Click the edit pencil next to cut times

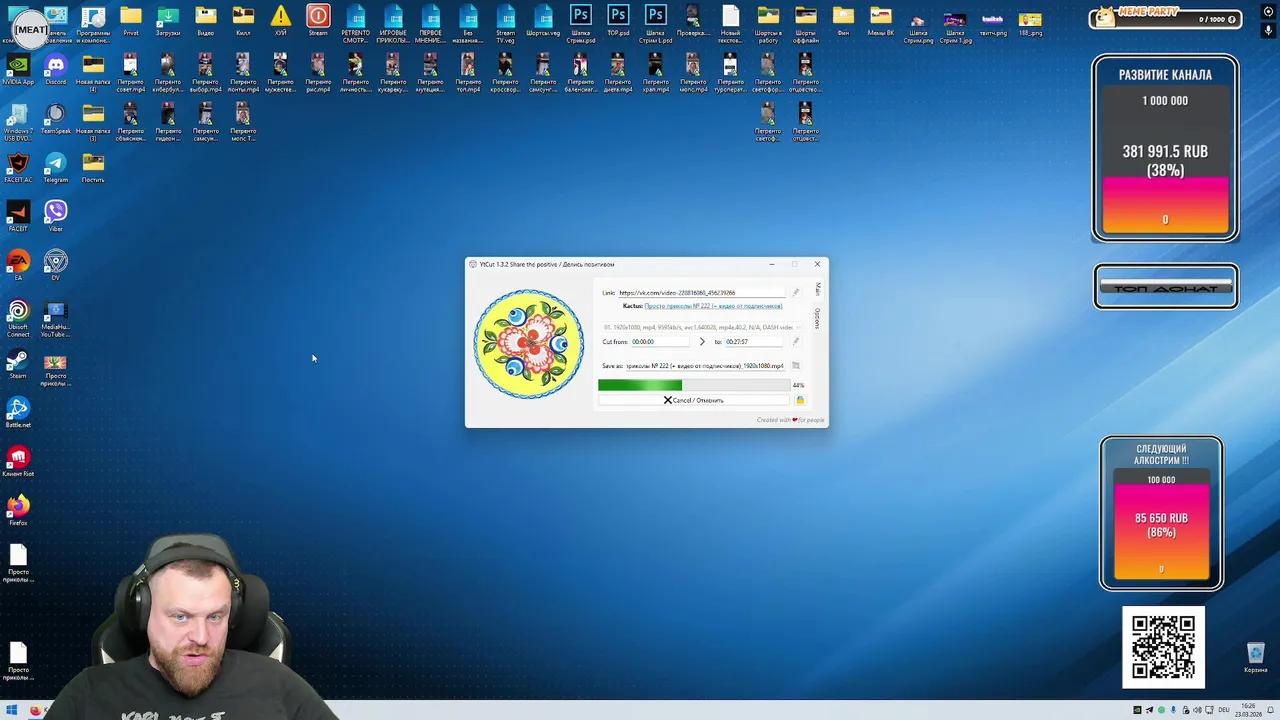pyautogui.click(x=796, y=342)
